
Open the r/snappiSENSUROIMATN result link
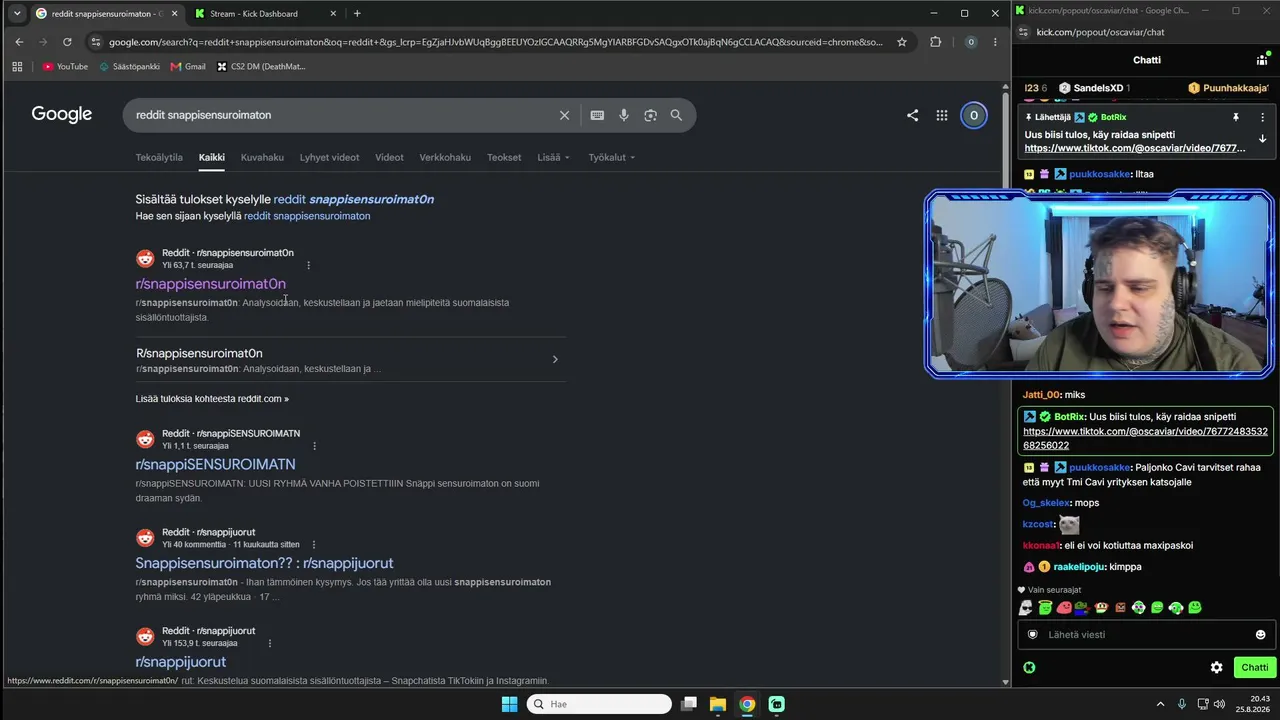pos(216,464)
